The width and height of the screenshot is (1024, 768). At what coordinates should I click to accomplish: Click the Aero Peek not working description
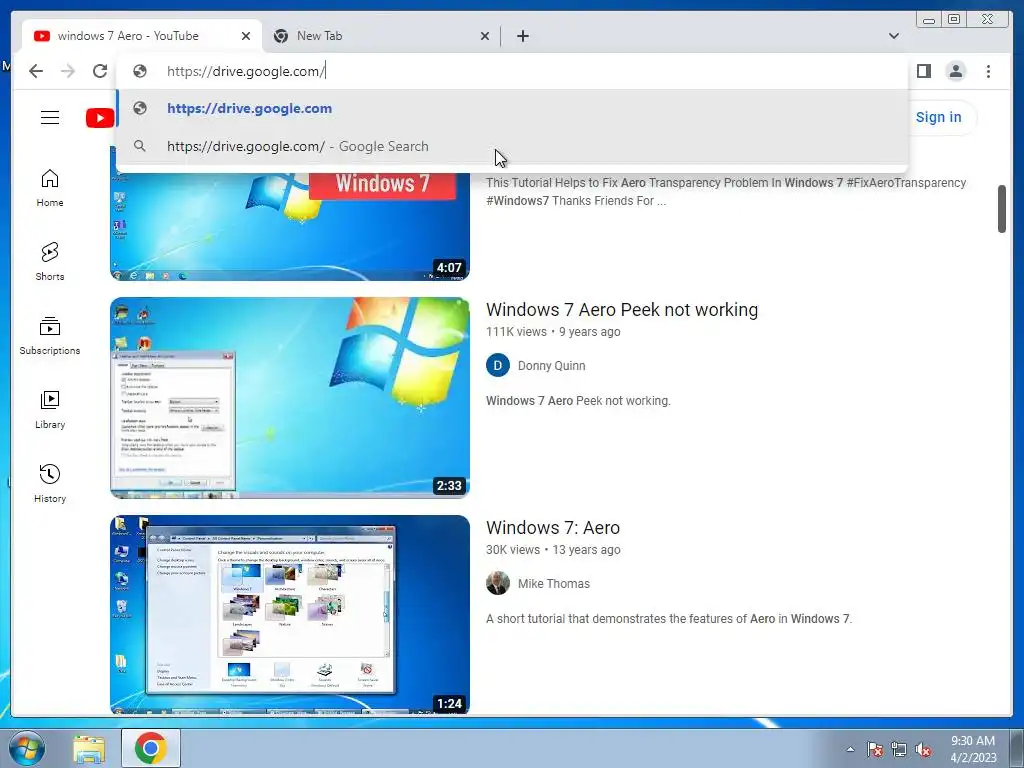coord(578,401)
